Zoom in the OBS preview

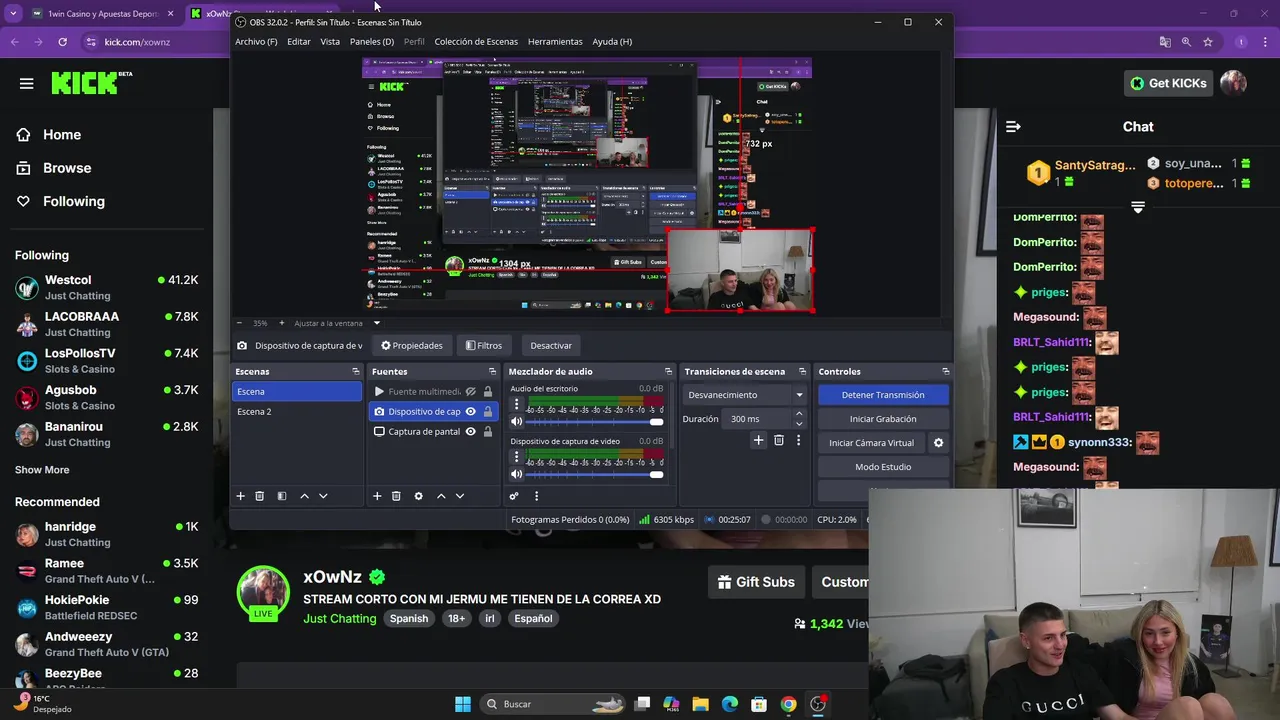282,323
